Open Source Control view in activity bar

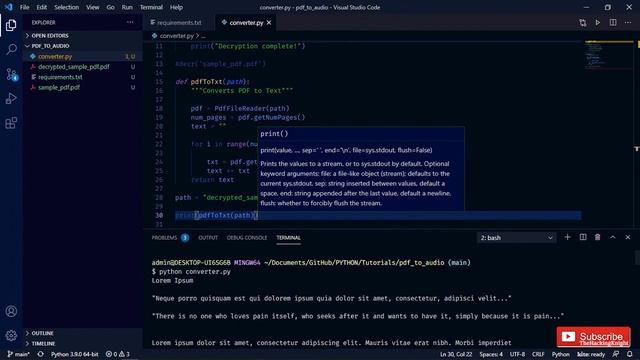tap(11, 74)
